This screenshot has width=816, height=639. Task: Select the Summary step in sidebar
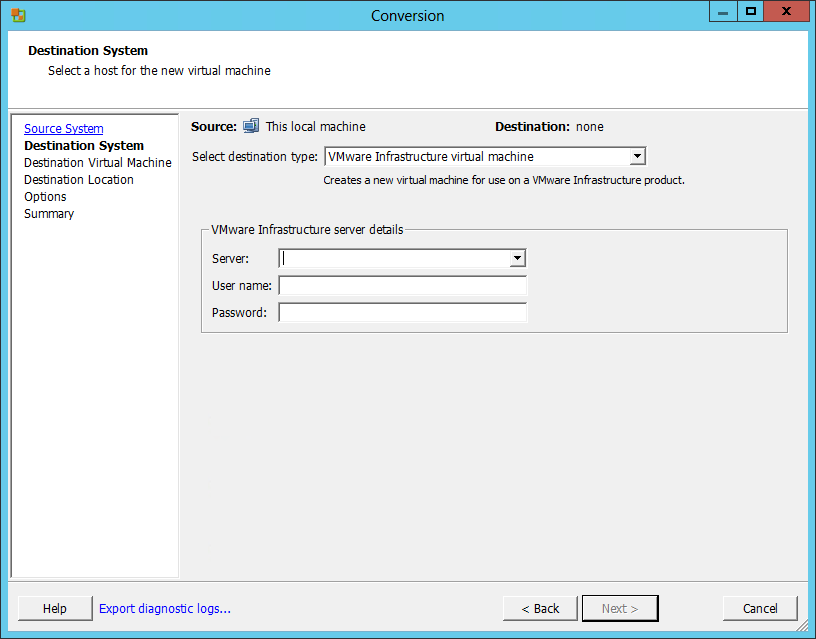pos(49,214)
